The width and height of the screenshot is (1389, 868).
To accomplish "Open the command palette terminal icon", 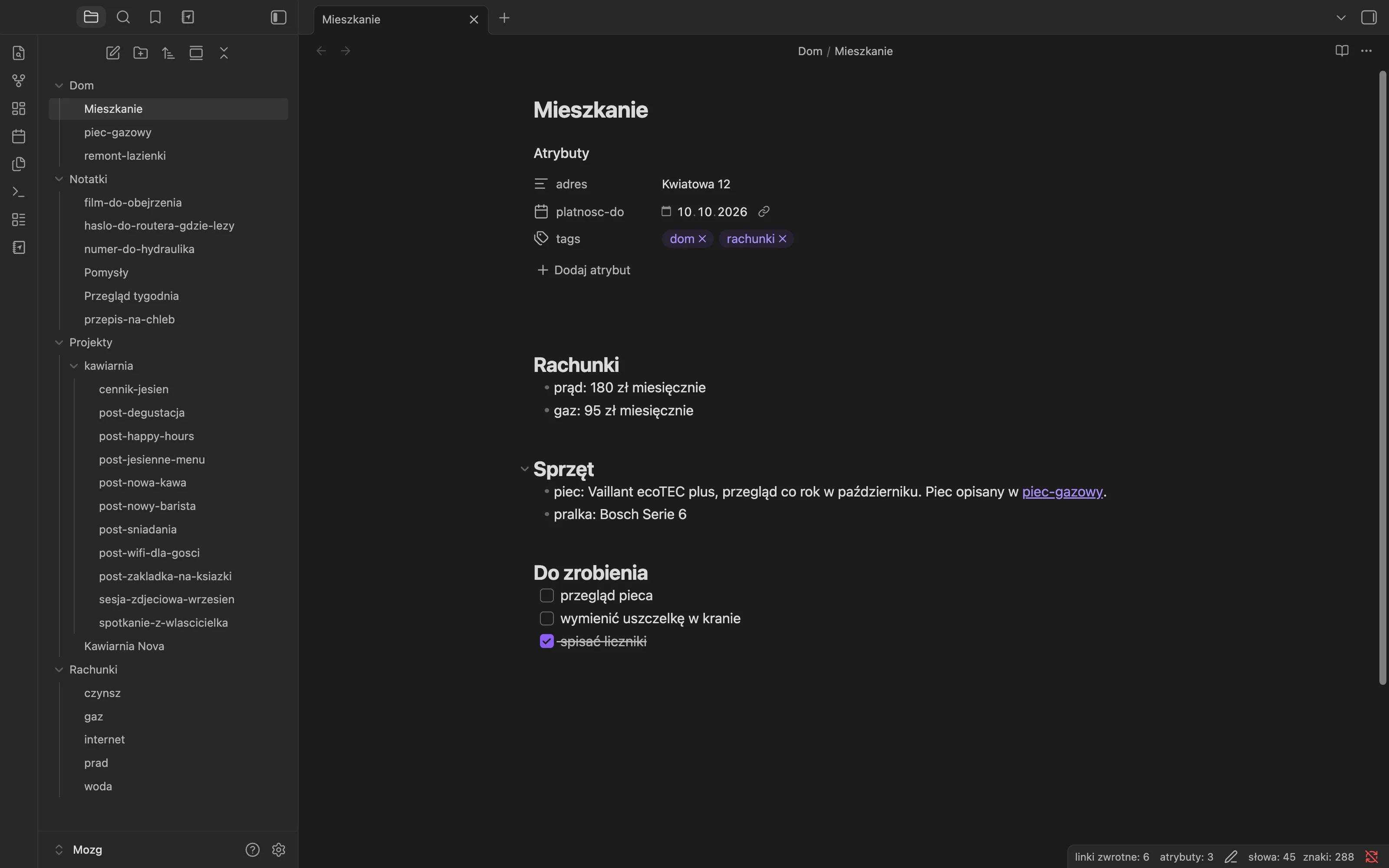I will [19, 192].
